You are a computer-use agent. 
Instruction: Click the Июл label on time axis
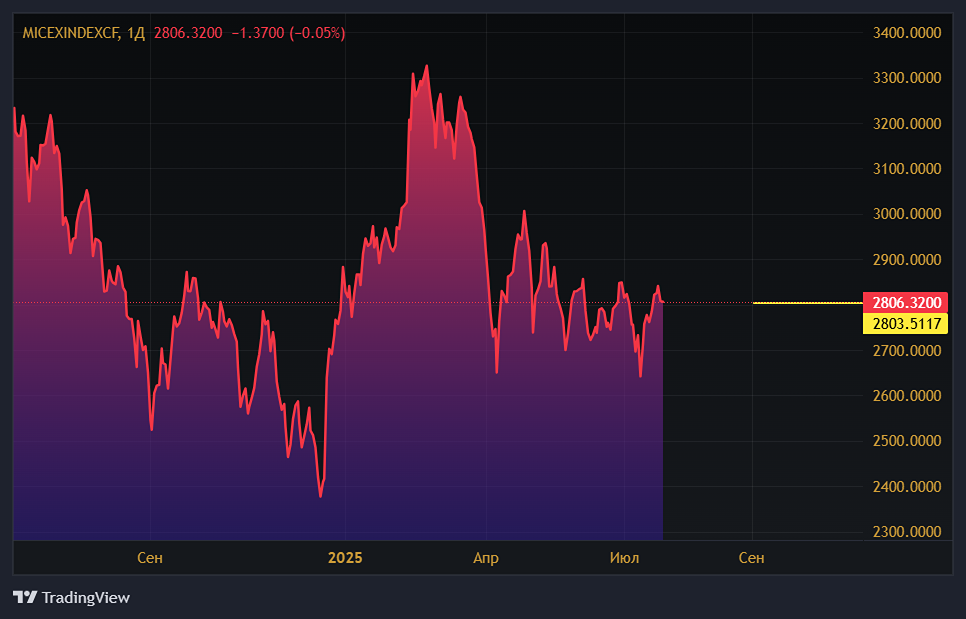(624, 558)
